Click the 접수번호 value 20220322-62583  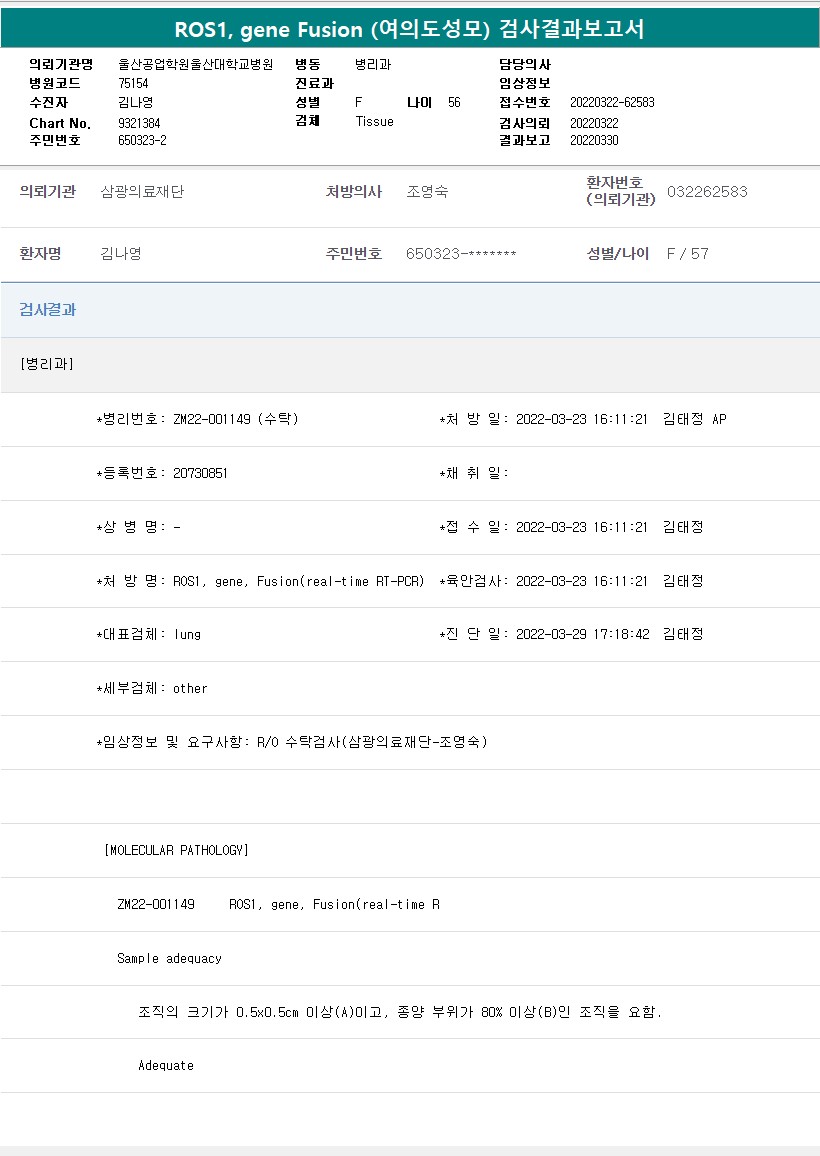[612, 103]
